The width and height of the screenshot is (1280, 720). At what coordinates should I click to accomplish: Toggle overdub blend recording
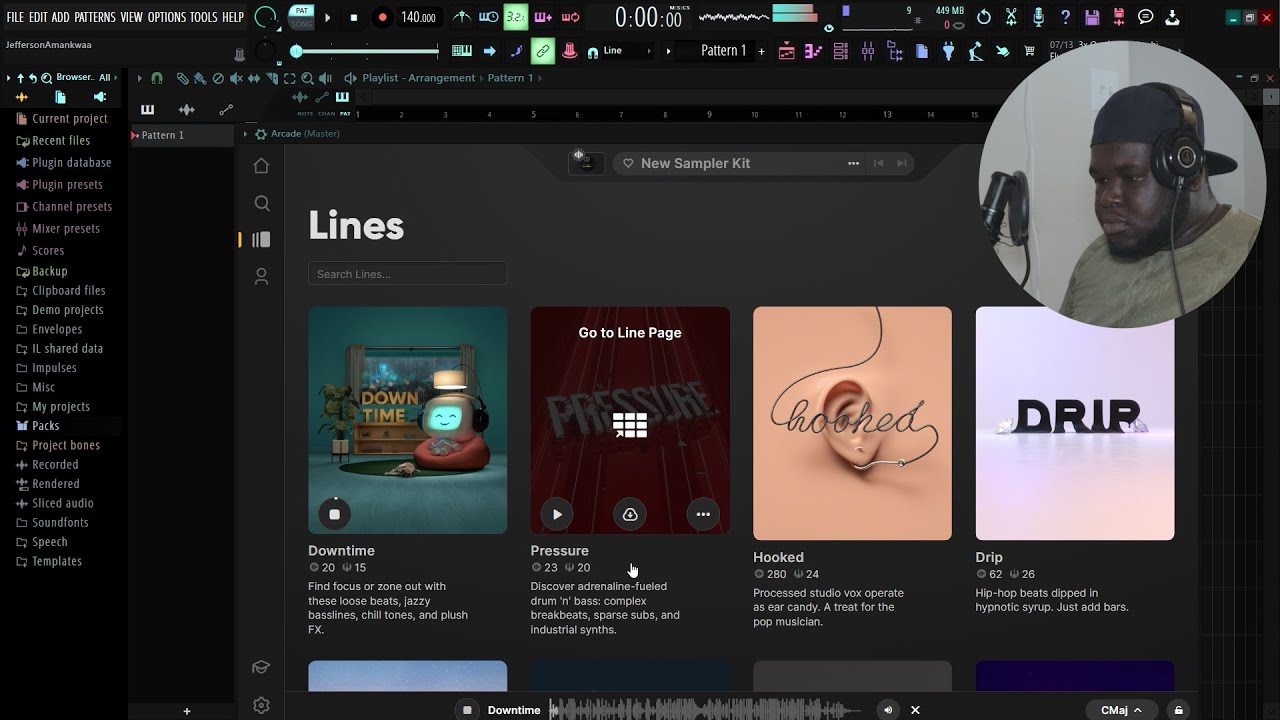[x=543, y=17]
